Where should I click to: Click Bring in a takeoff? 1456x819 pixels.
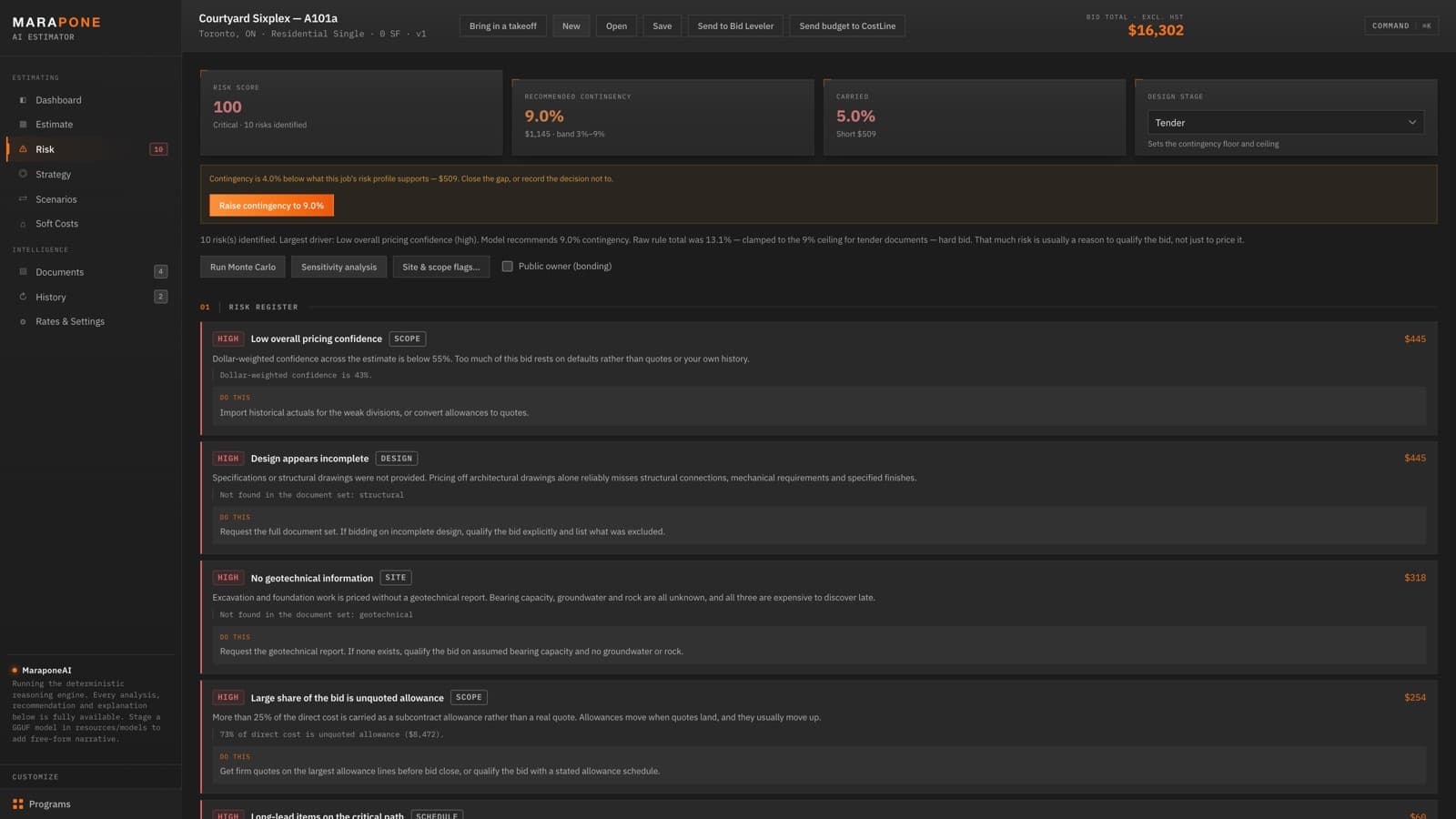point(503,26)
